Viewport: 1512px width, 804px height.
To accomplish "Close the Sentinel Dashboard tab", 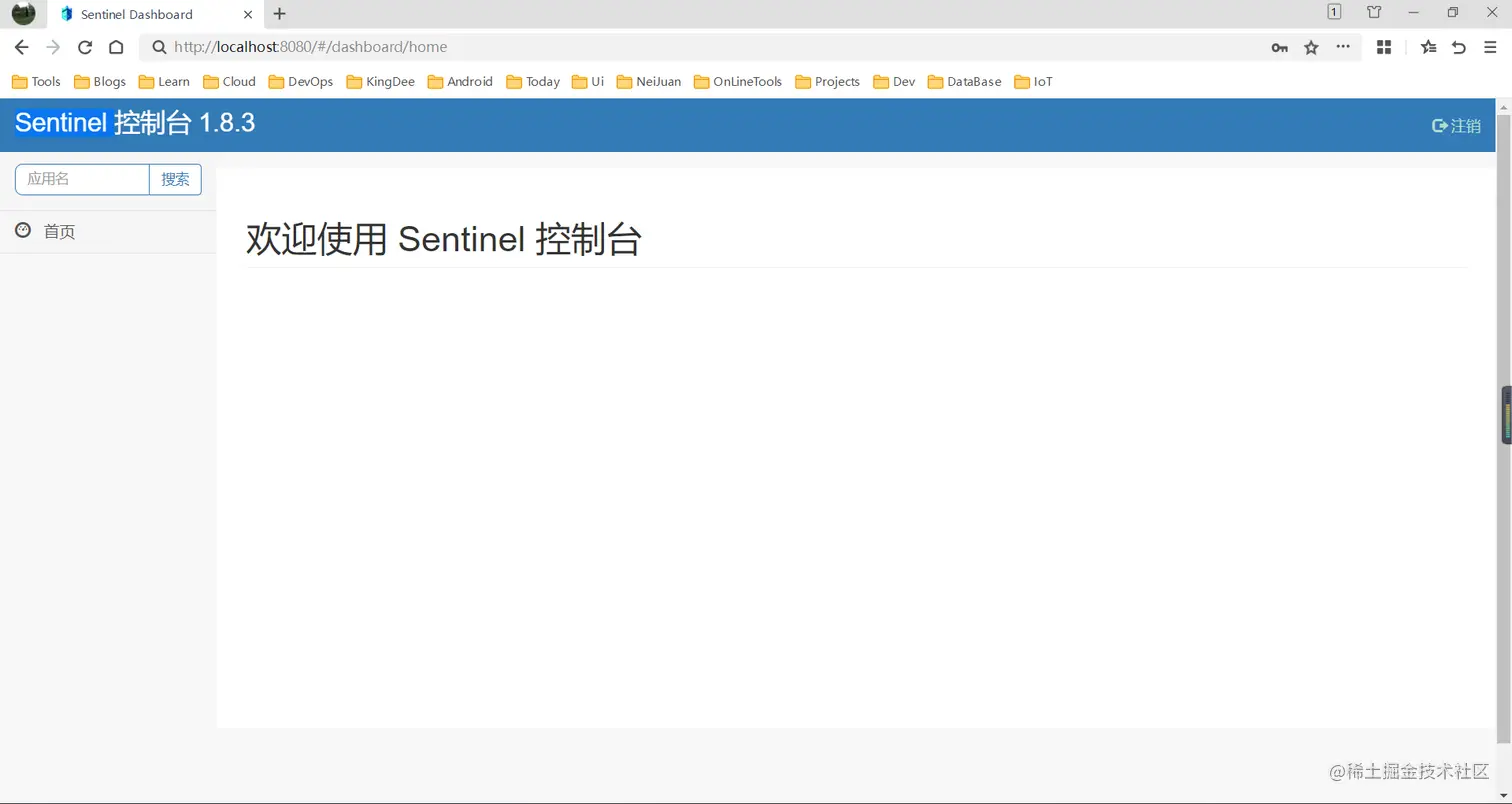I will point(248,14).
